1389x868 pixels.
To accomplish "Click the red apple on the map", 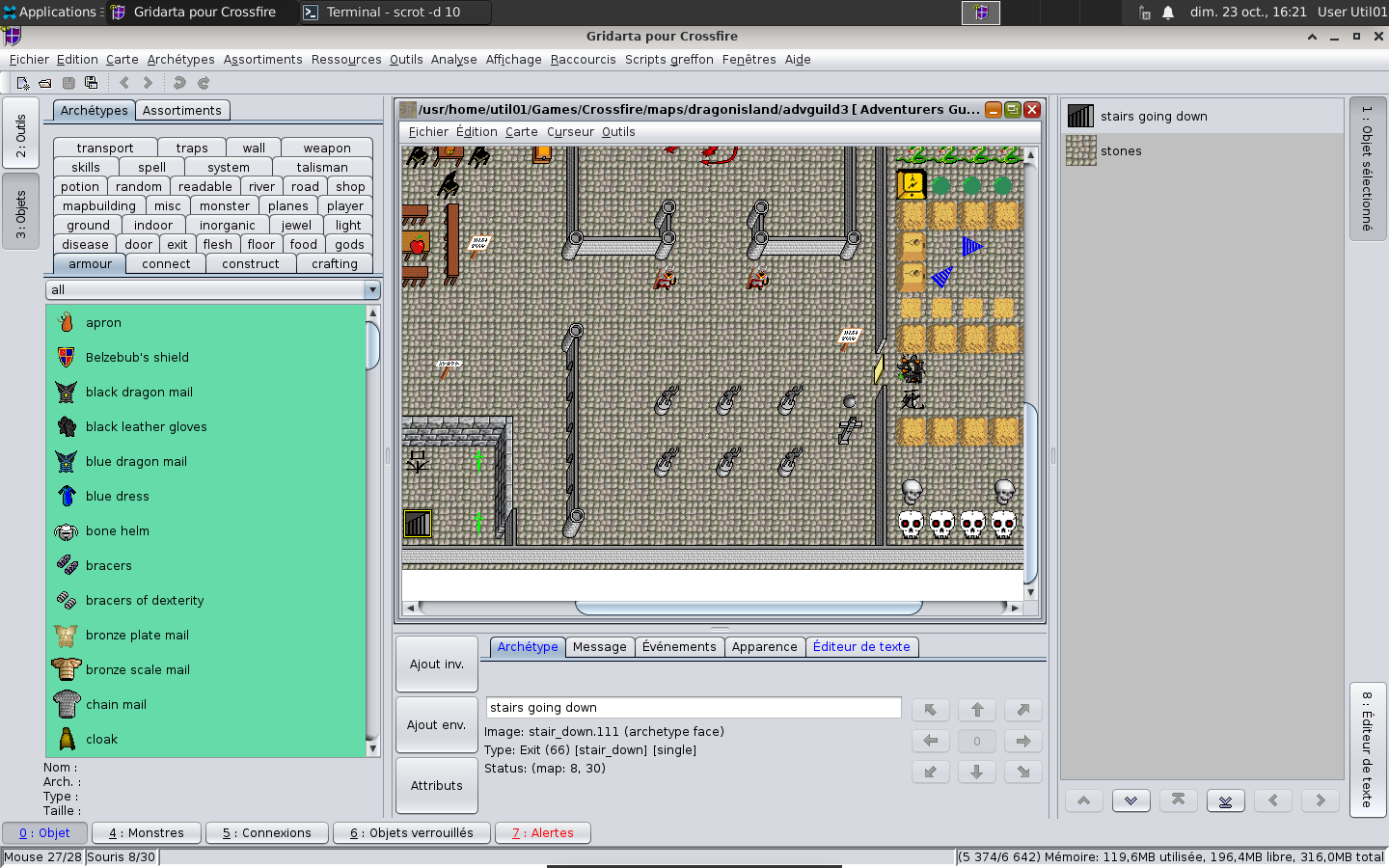I will 418,246.
